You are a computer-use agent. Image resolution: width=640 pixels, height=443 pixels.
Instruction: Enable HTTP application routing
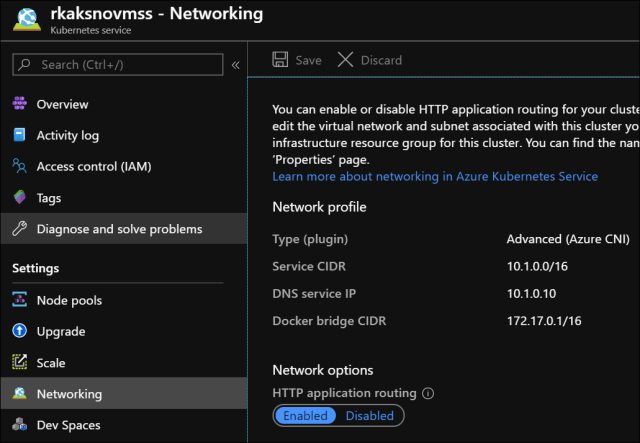[x=305, y=415]
